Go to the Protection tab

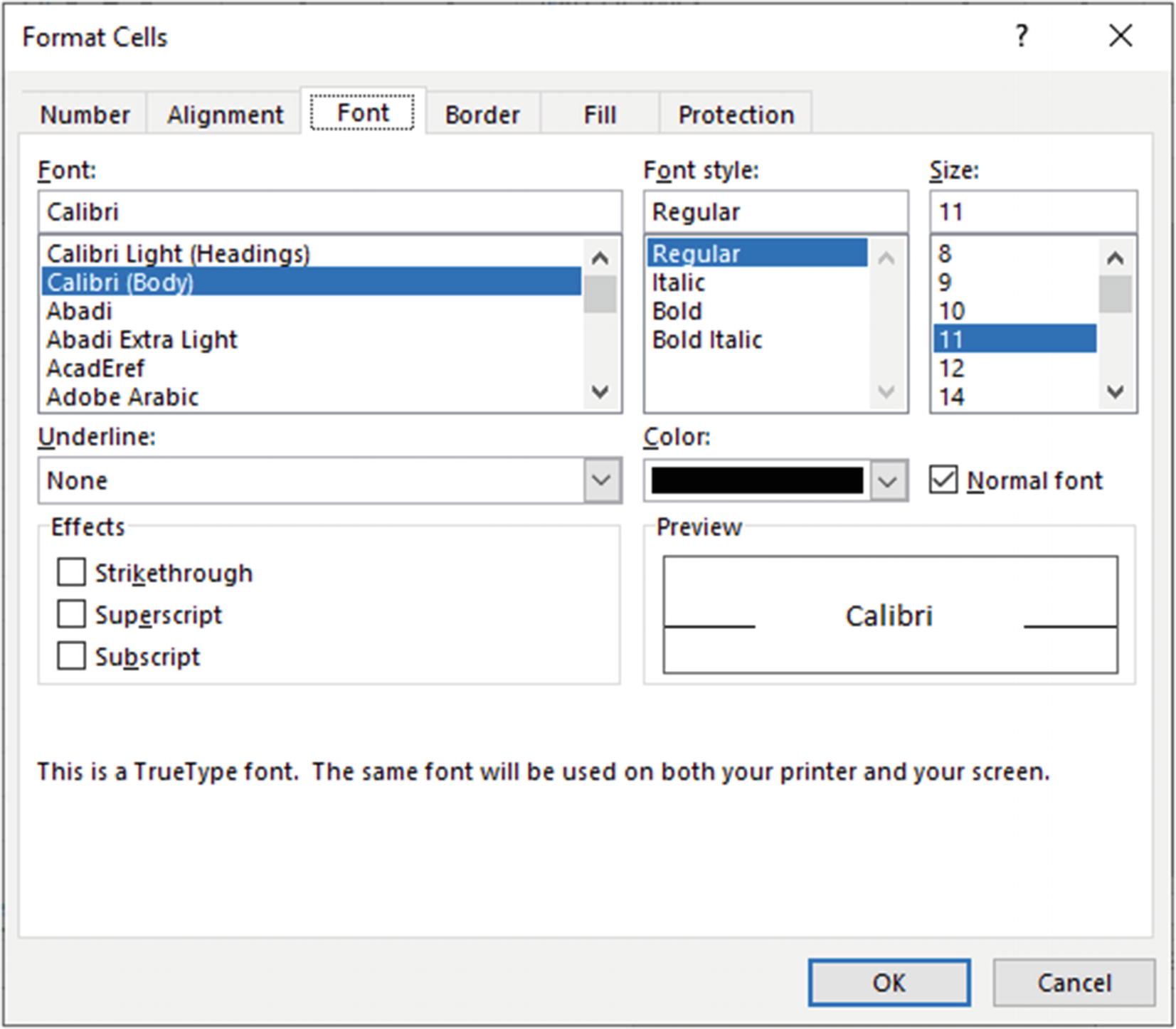pyautogui.click(x=736, y=115)
